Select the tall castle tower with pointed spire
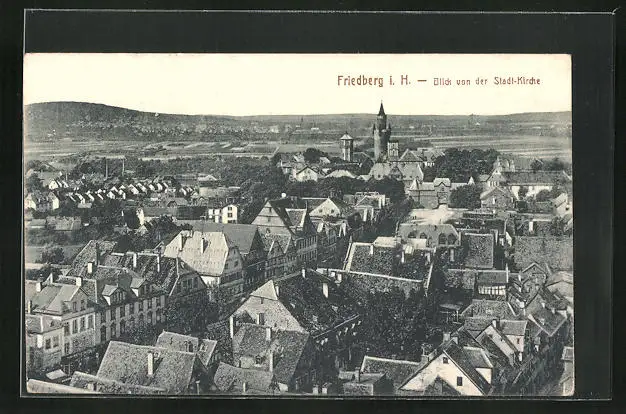 point(381,132)
